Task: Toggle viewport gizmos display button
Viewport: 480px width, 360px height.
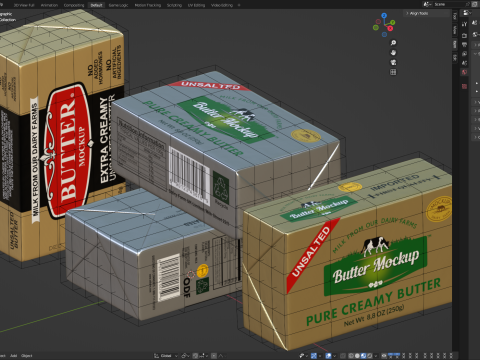Action: pyautogui.click(x=314, y=356)
